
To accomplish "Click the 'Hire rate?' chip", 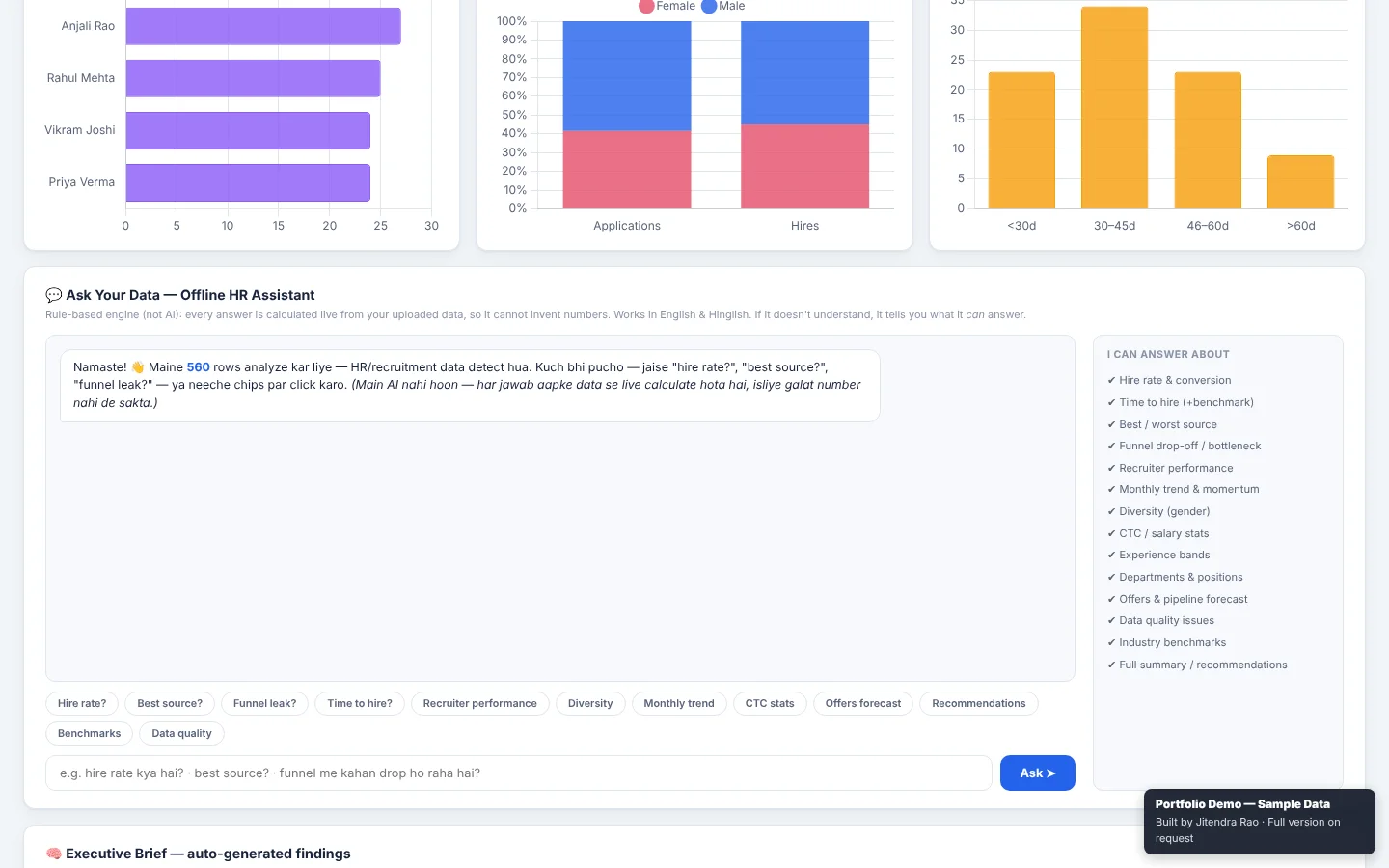I will (x=82, y=703).
